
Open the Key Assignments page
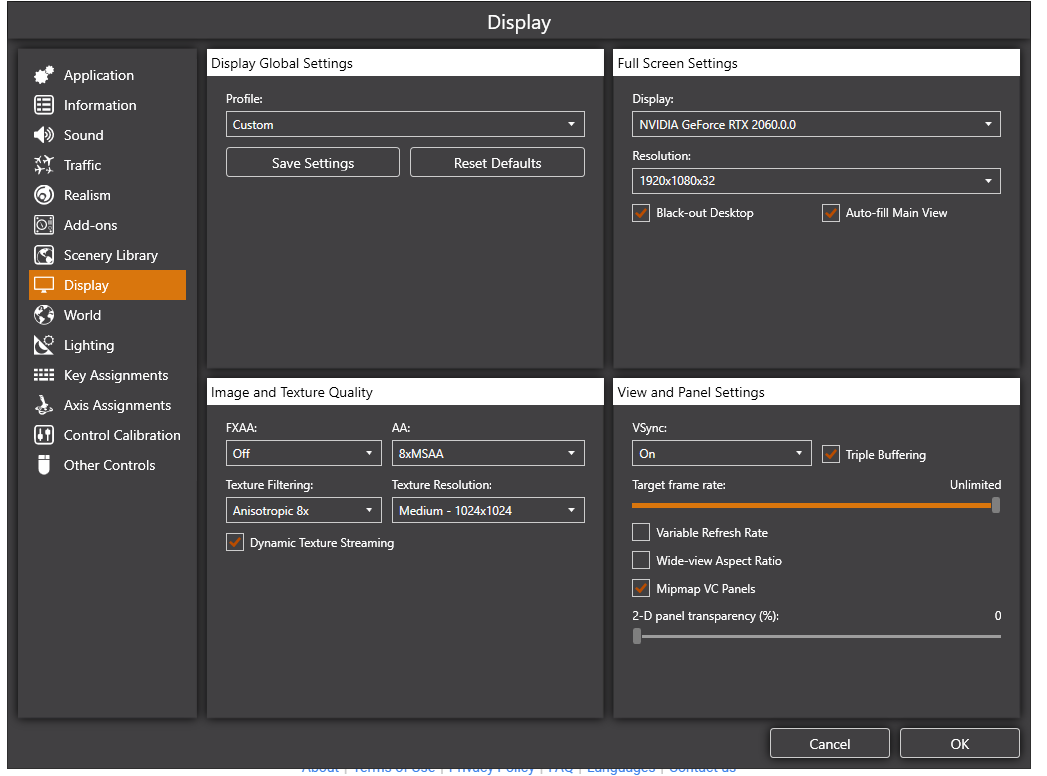point(108,375)
